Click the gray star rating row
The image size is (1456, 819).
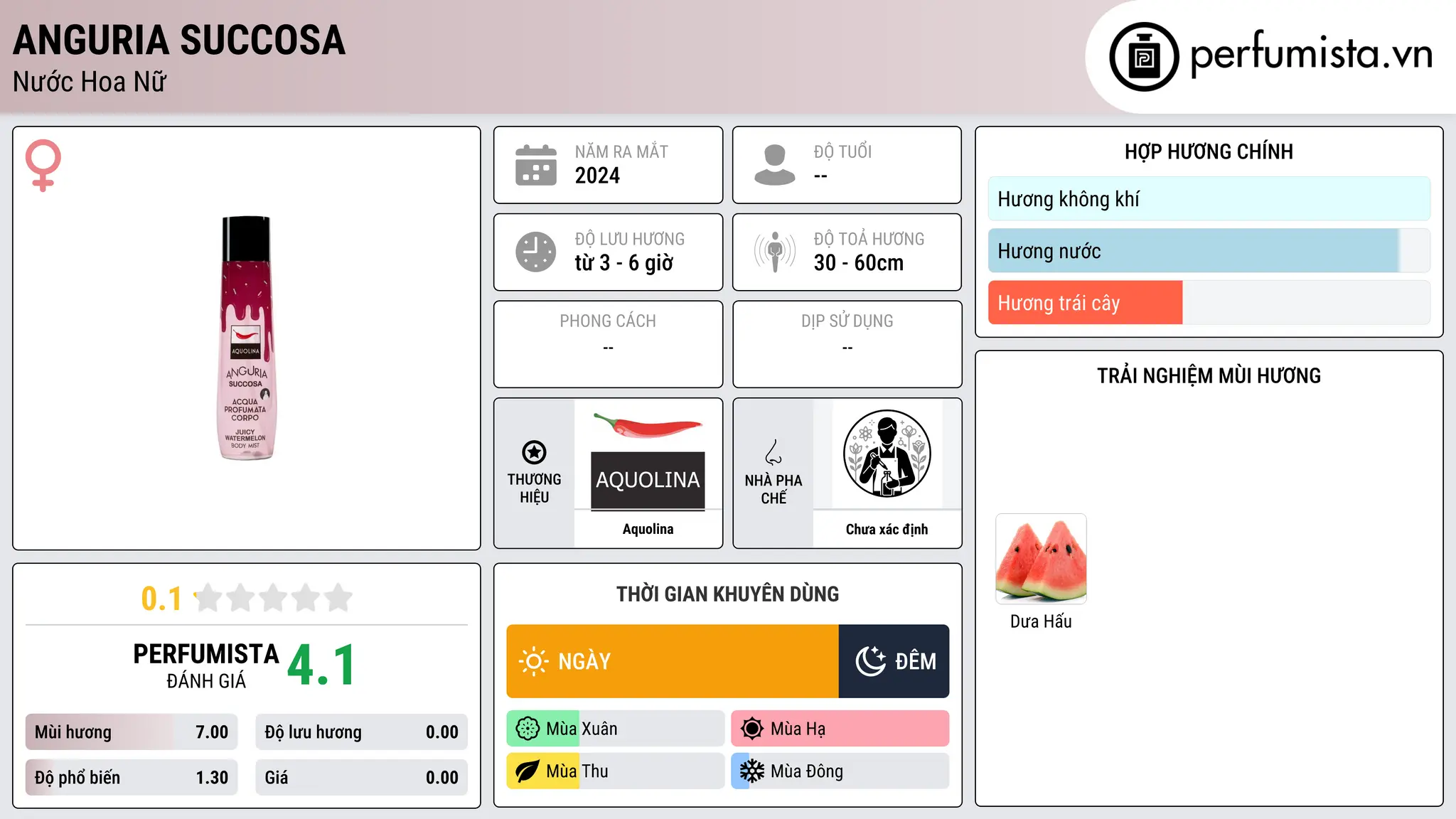click(x=274, y=598)
